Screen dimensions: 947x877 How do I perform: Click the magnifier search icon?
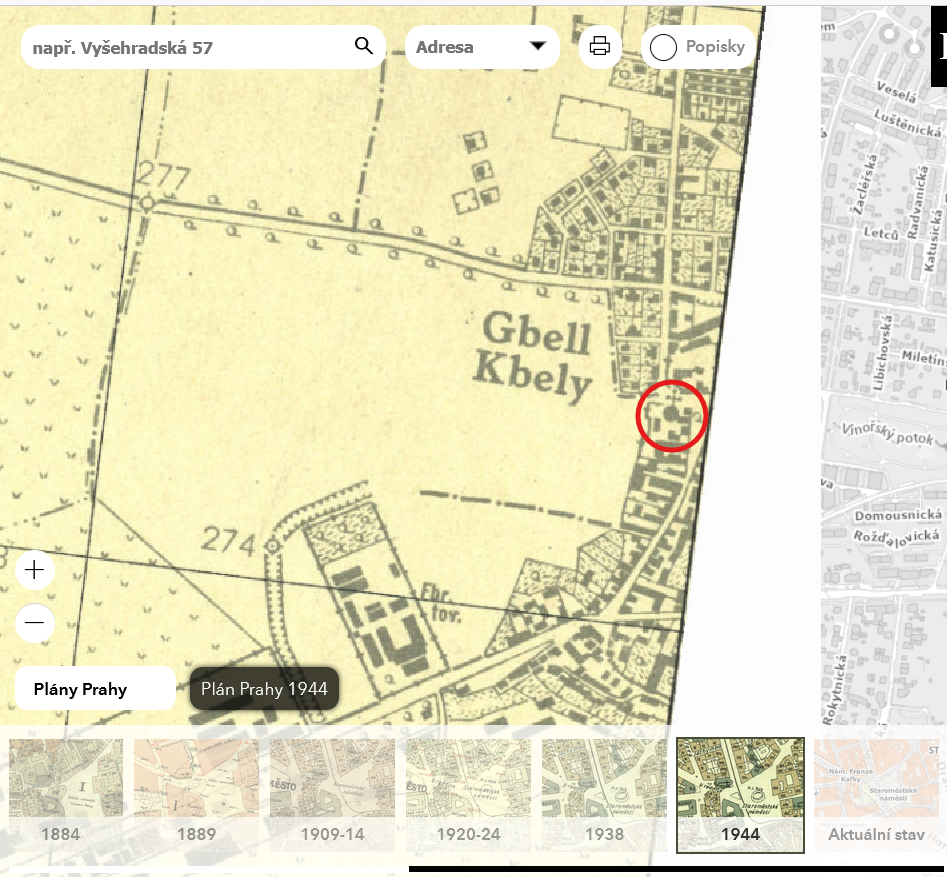363,46
